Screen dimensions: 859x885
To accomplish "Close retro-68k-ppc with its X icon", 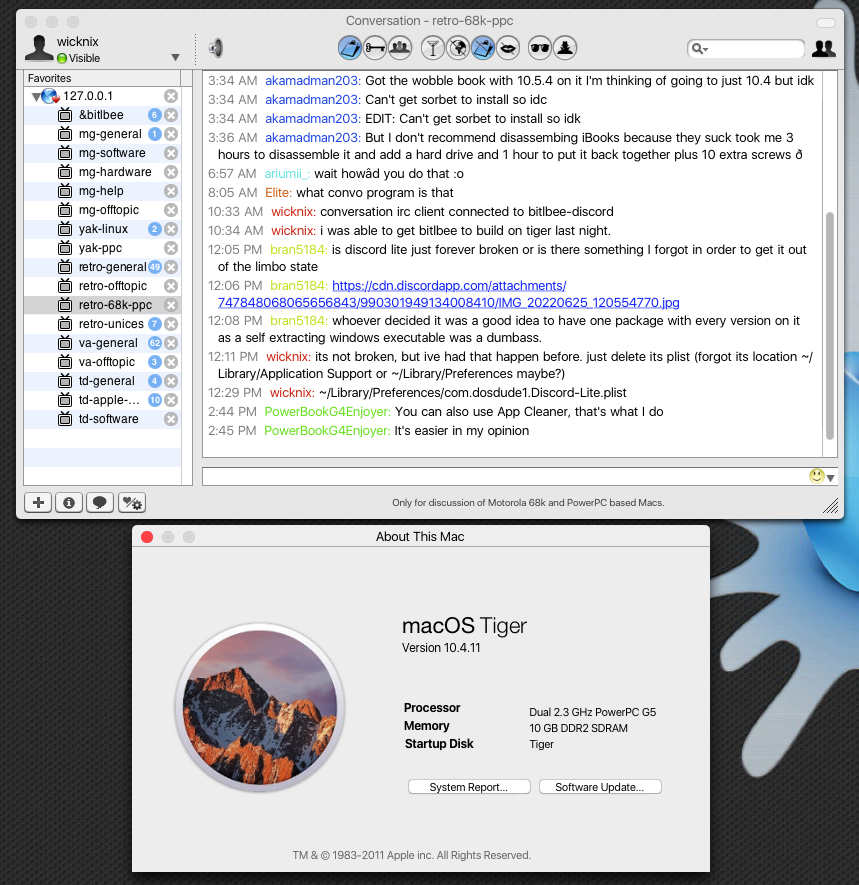I will pyautogui.click(x=171, y=305).
